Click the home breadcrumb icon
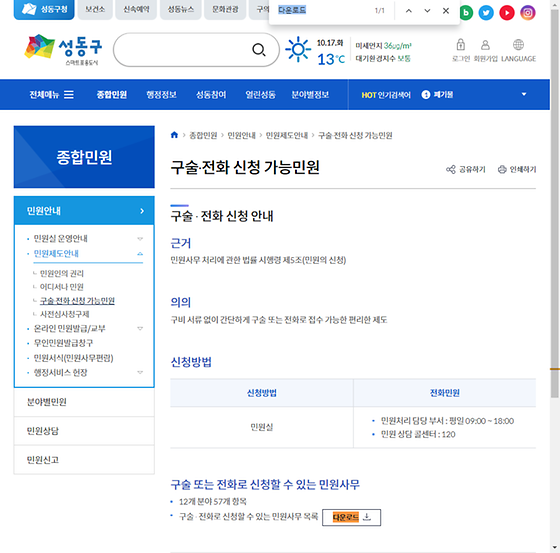This screenshot has width=560, height=553. click(174, 135)
